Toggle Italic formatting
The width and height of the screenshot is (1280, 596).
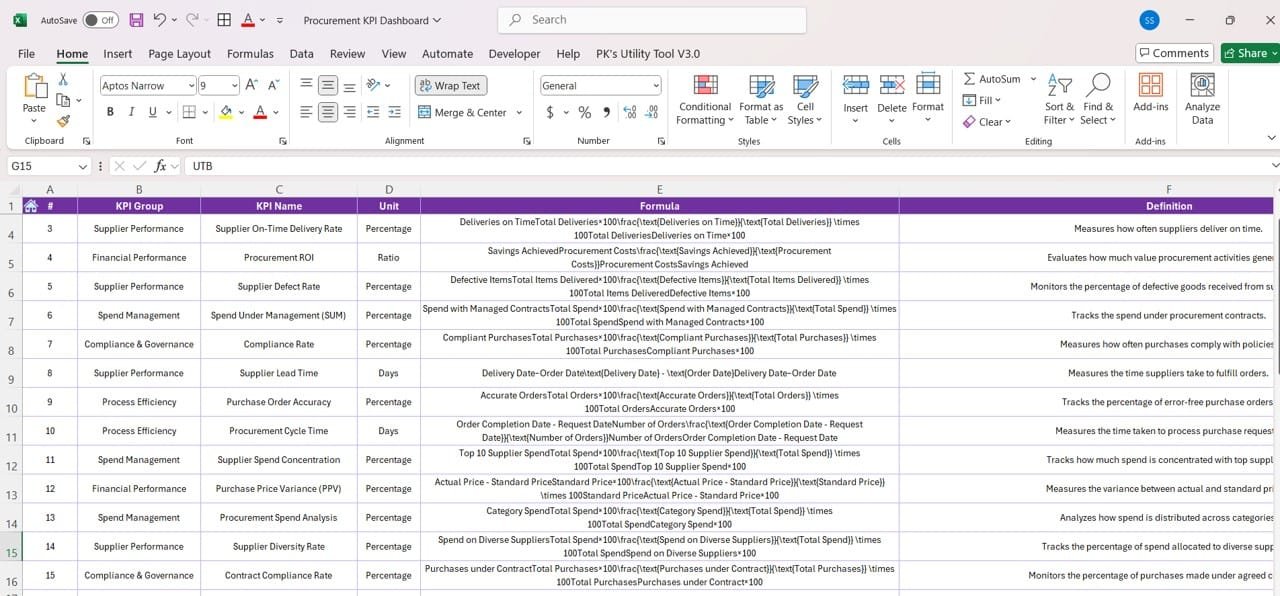[132, 113]
